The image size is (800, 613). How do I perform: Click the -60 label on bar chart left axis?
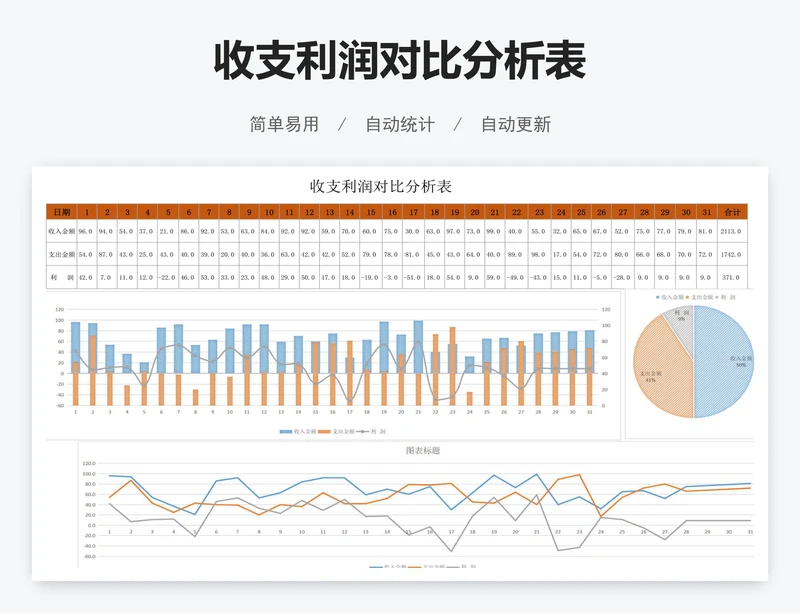click(60, 406)
